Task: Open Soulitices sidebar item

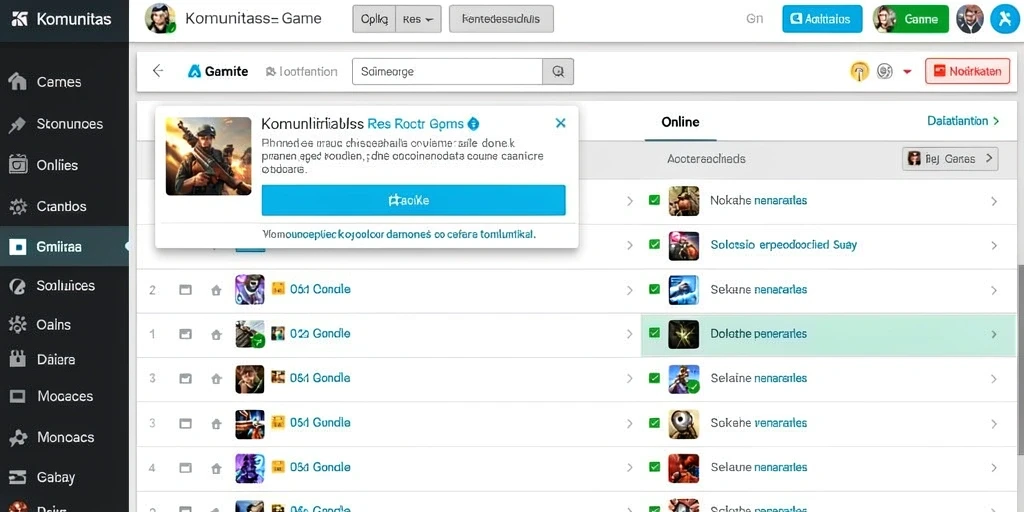Action: pyautogui.click(x=64, y=285)
